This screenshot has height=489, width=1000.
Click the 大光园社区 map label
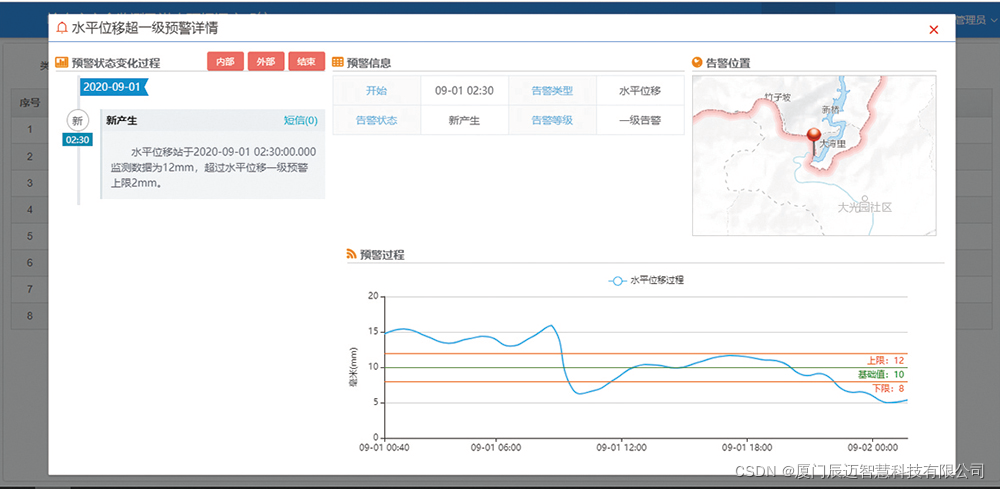(x=864, y=207)
